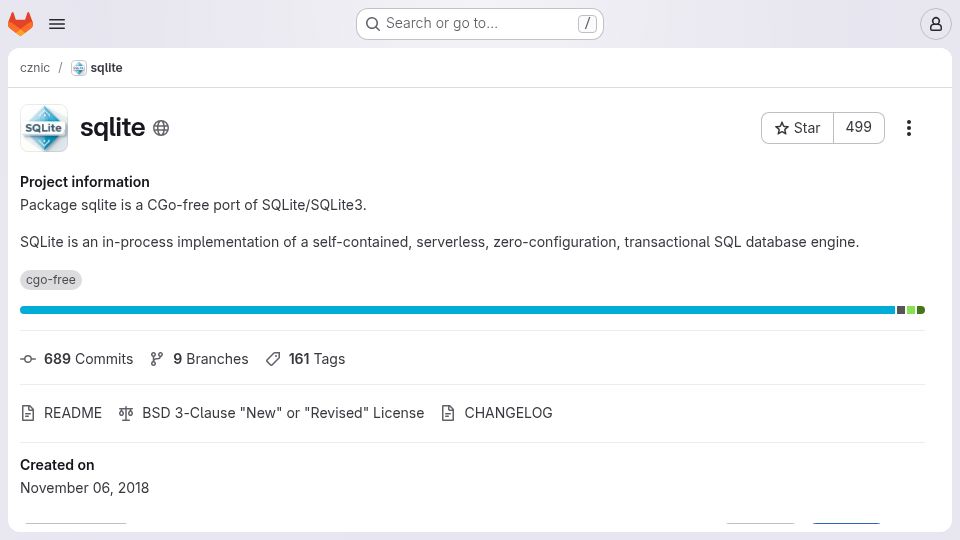This screenshot has height=540, width=960.
Task: View the 161 Tags
Action: 317,359
